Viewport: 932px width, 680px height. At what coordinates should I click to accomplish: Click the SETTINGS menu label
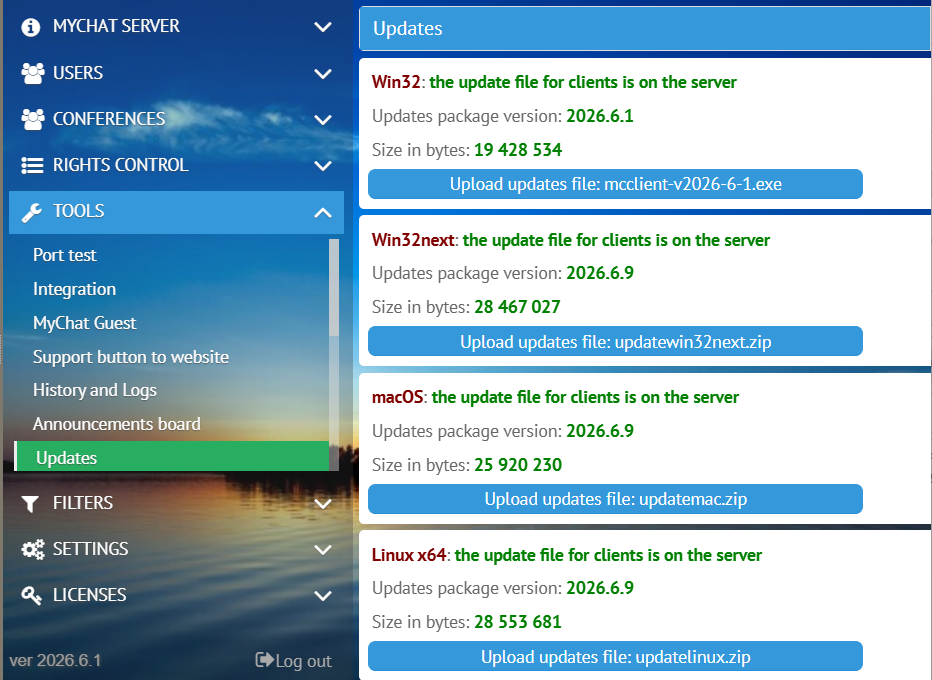click(x=90, y=549)
